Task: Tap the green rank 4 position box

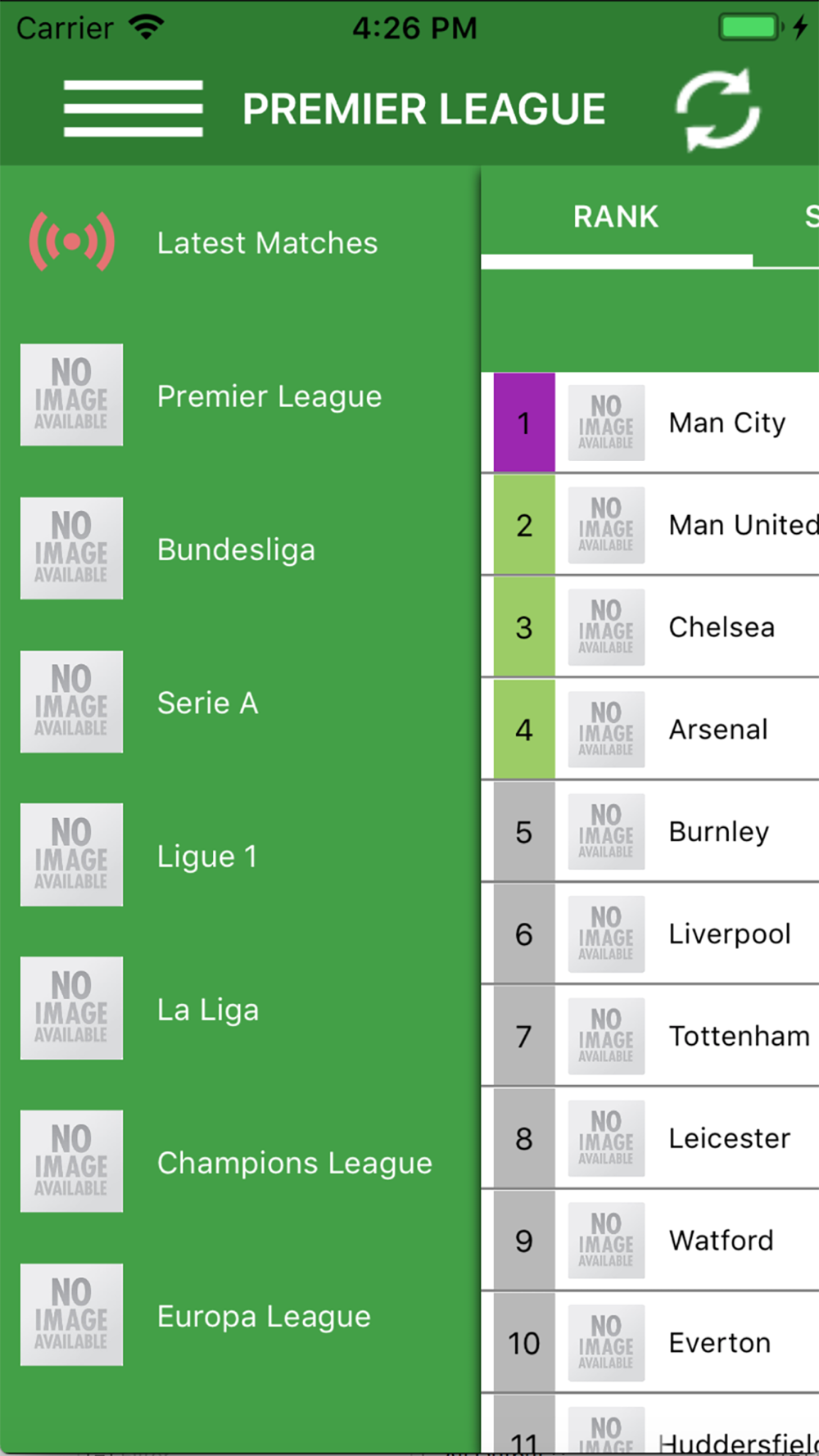Action: click(524, 730)
